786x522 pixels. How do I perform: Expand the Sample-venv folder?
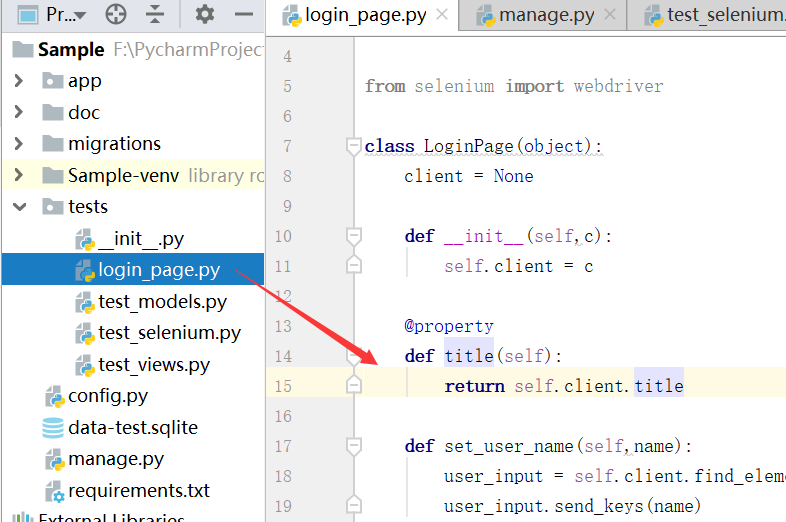click(x=19, y=175)
